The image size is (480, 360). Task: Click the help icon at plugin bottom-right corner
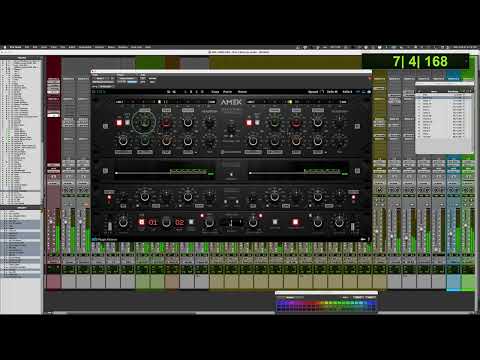point(368,239)
